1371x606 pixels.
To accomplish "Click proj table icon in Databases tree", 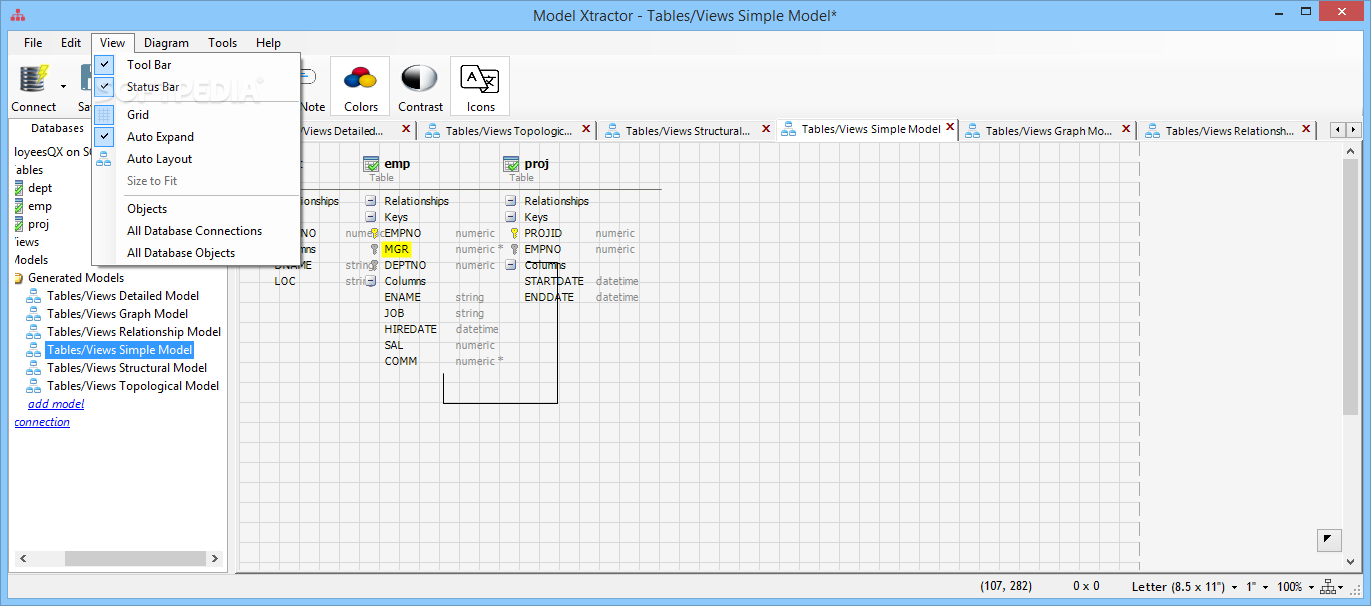I will pos(18,224).
